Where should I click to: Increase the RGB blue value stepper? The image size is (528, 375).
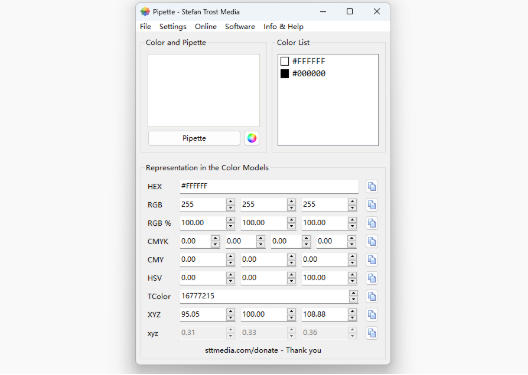click(352, 201)
